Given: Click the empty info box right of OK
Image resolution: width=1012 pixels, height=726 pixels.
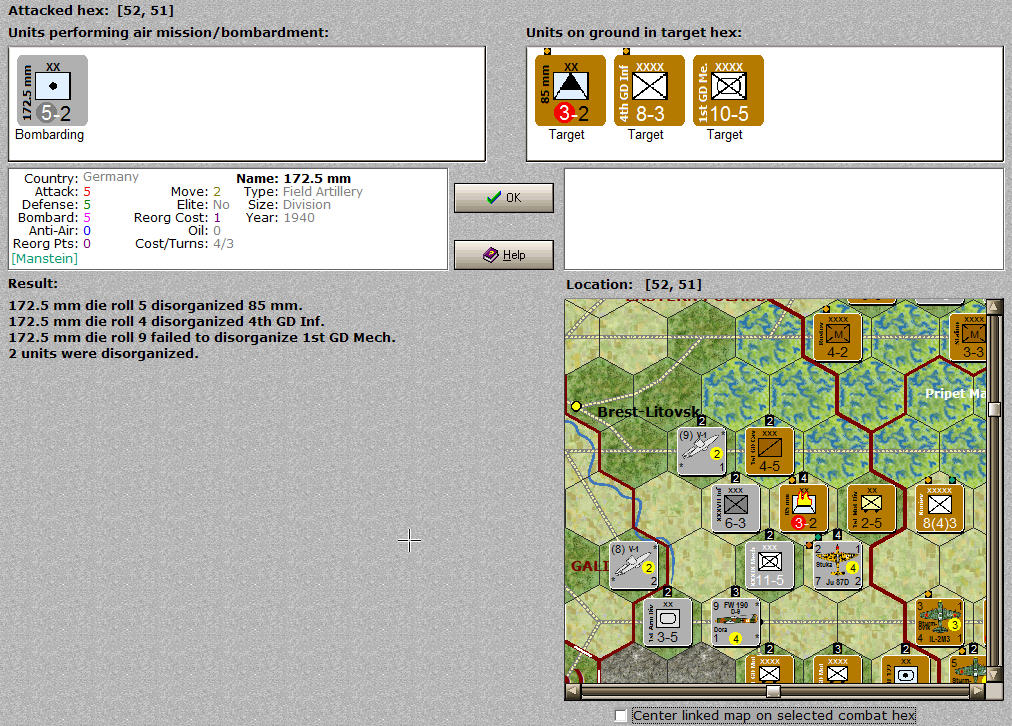Looking at the screenshot, I should [x=784, y=219].
